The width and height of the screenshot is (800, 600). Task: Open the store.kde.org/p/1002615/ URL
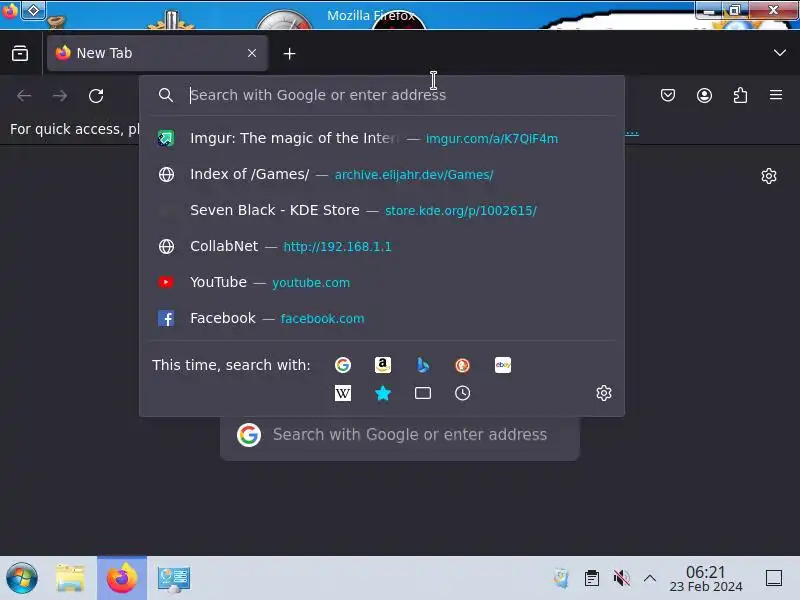[461, 211]
